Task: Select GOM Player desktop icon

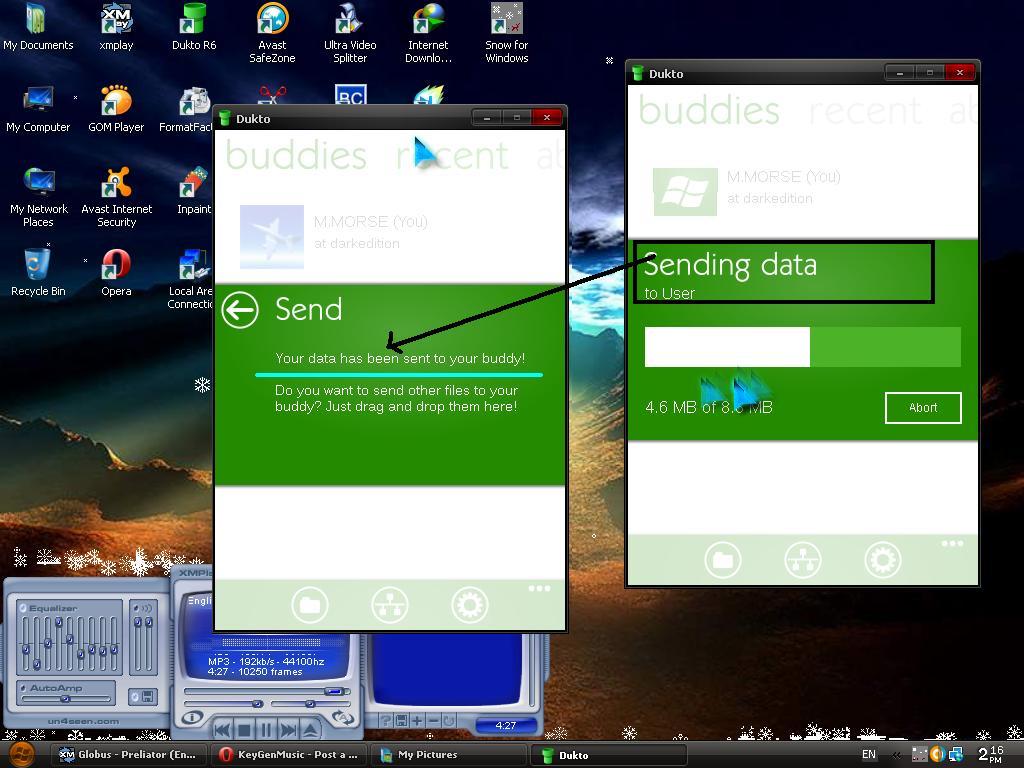Action: [x=116, y=110]
